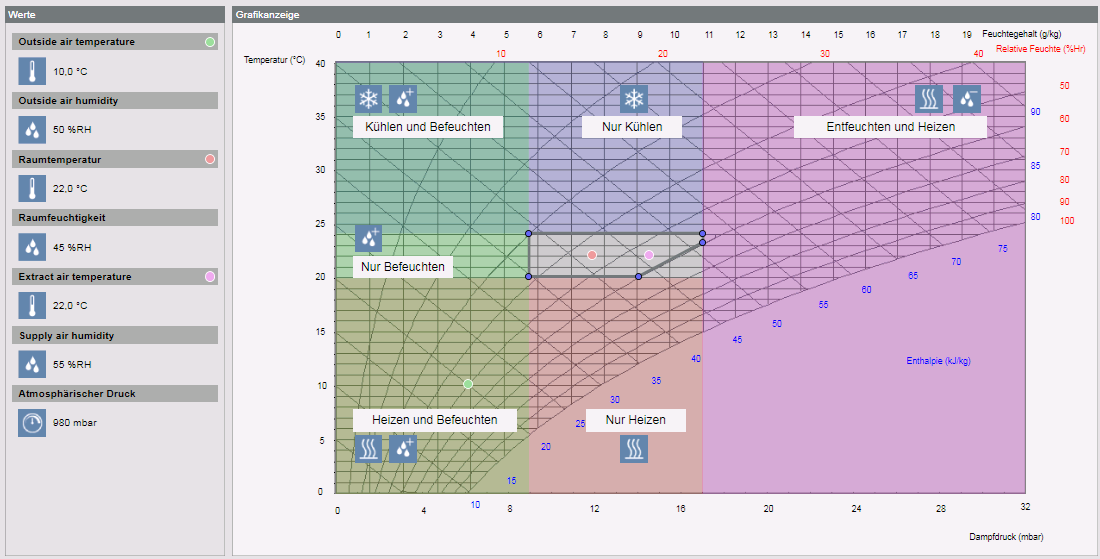Image resolution: width=1100 pixels, height=559 pixels.
Task: Click the Relative Feuchte (%Hr) label
Action: coord(1041,49)
